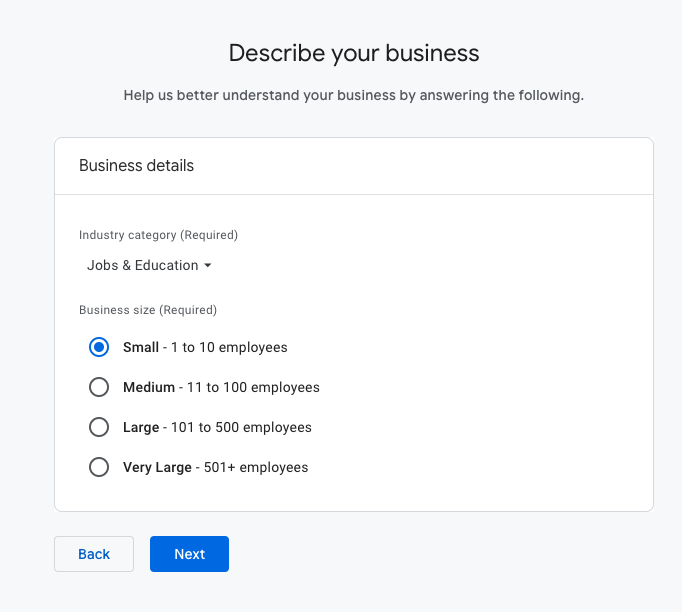Pick the Very Large radio button circle

click(99, 467)
